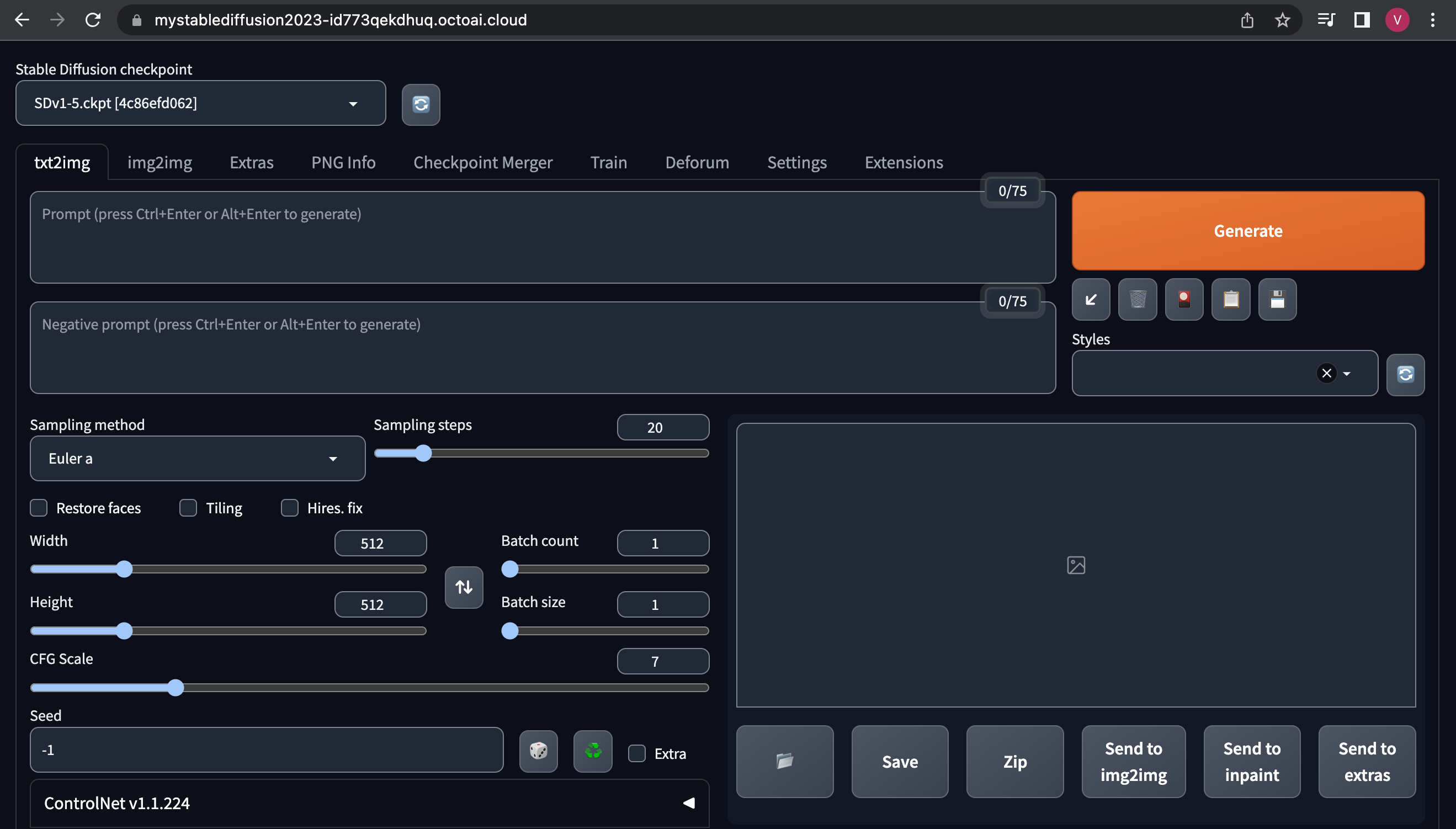Open the Stable Diffusion checkpoint dropdown

[200, 103]
